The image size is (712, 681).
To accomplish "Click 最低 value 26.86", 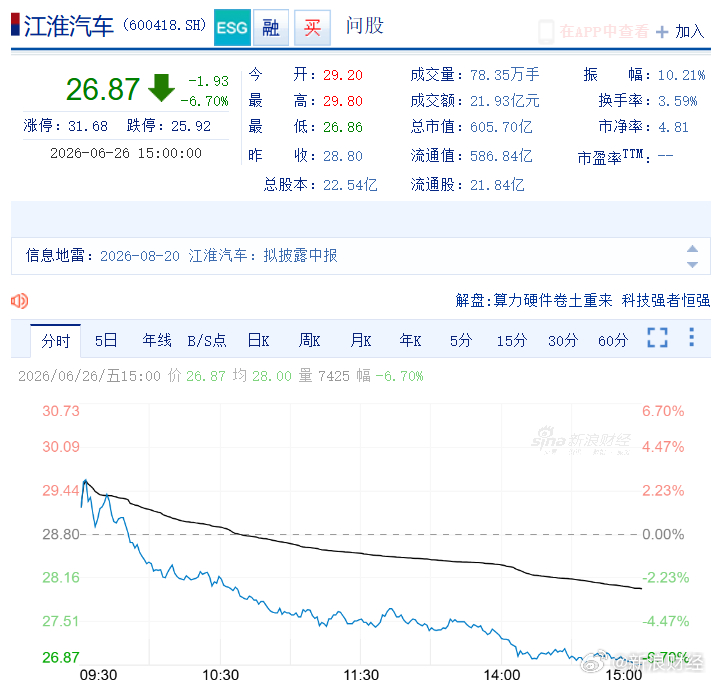I will pos(343,127).
